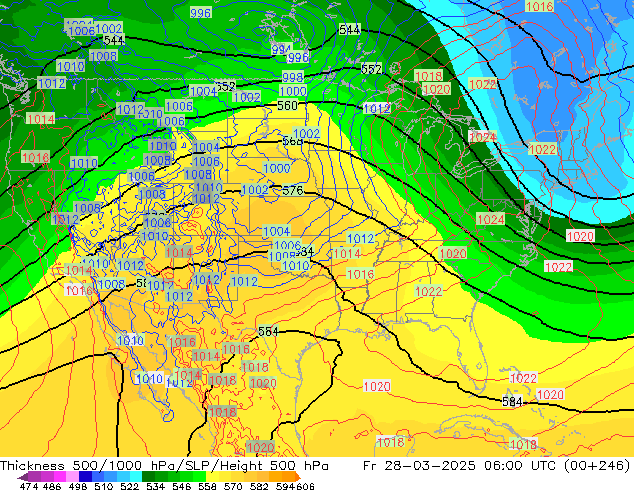
Task: Click the '558' legend value
Action: [207, 486]
